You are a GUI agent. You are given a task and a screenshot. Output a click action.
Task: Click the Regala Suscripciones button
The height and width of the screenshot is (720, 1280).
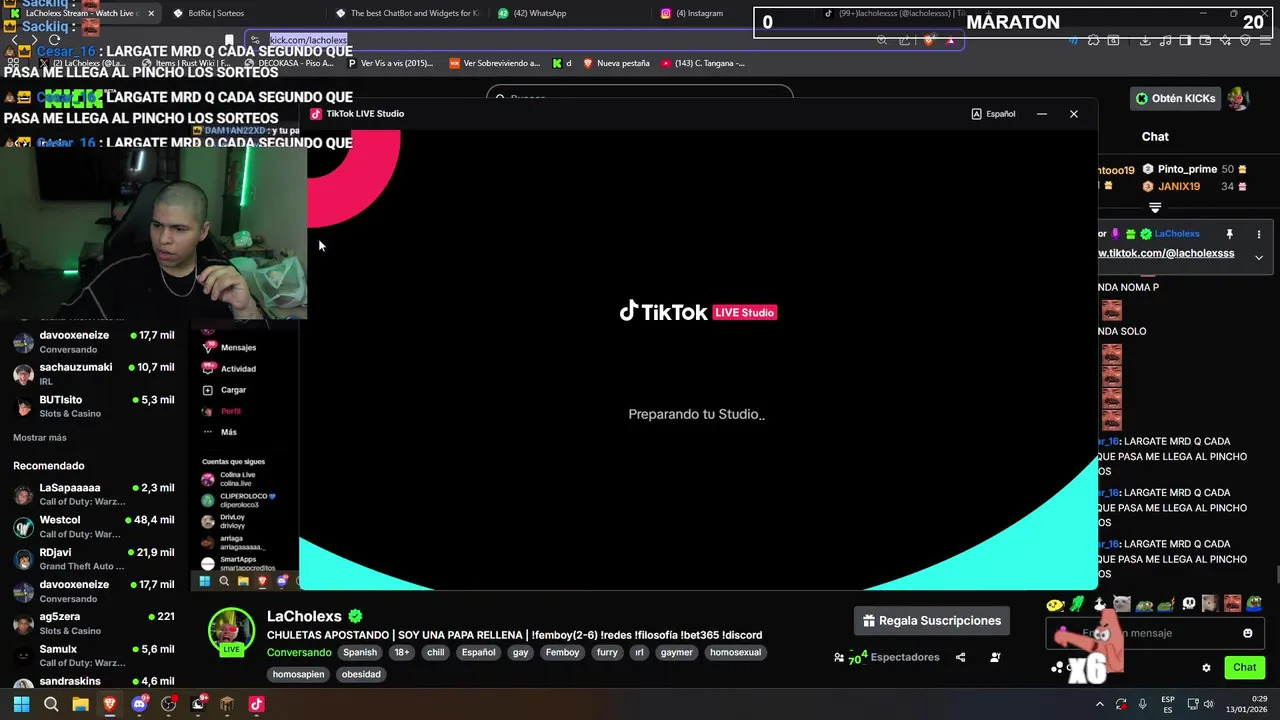click(x=931, y=621)
